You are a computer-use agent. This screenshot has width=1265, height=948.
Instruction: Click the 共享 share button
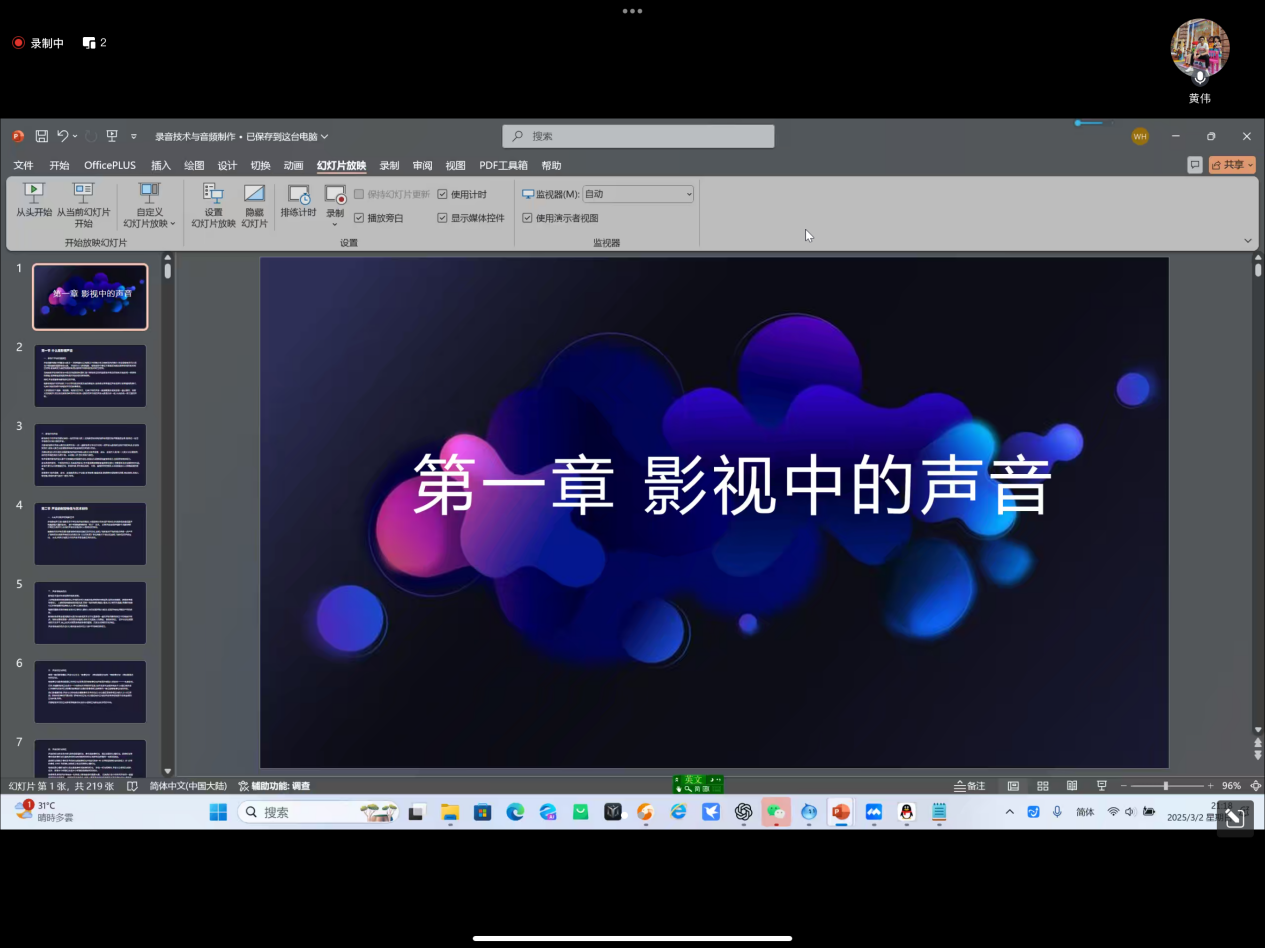(x=1232, y=165)
